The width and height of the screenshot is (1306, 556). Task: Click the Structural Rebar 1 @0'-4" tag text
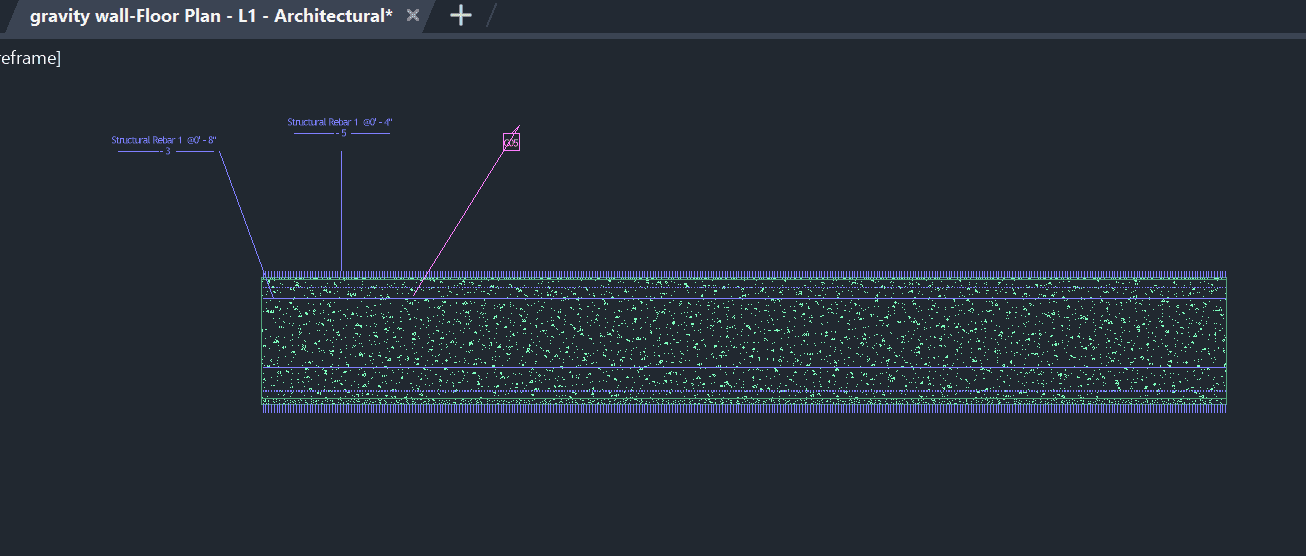pyautogui.click(x=339, y=122)
